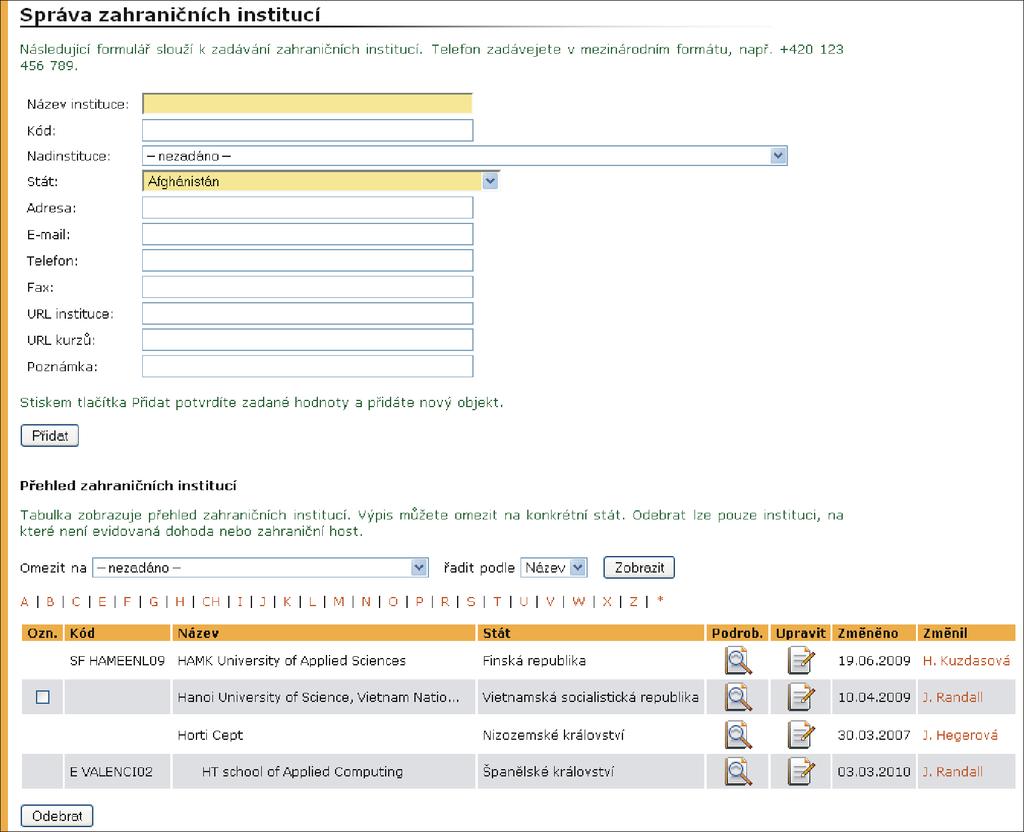The height and width of the screenshot is (832, 1024).
Task: Filter list by letter Z
Action: click(633, 601)
